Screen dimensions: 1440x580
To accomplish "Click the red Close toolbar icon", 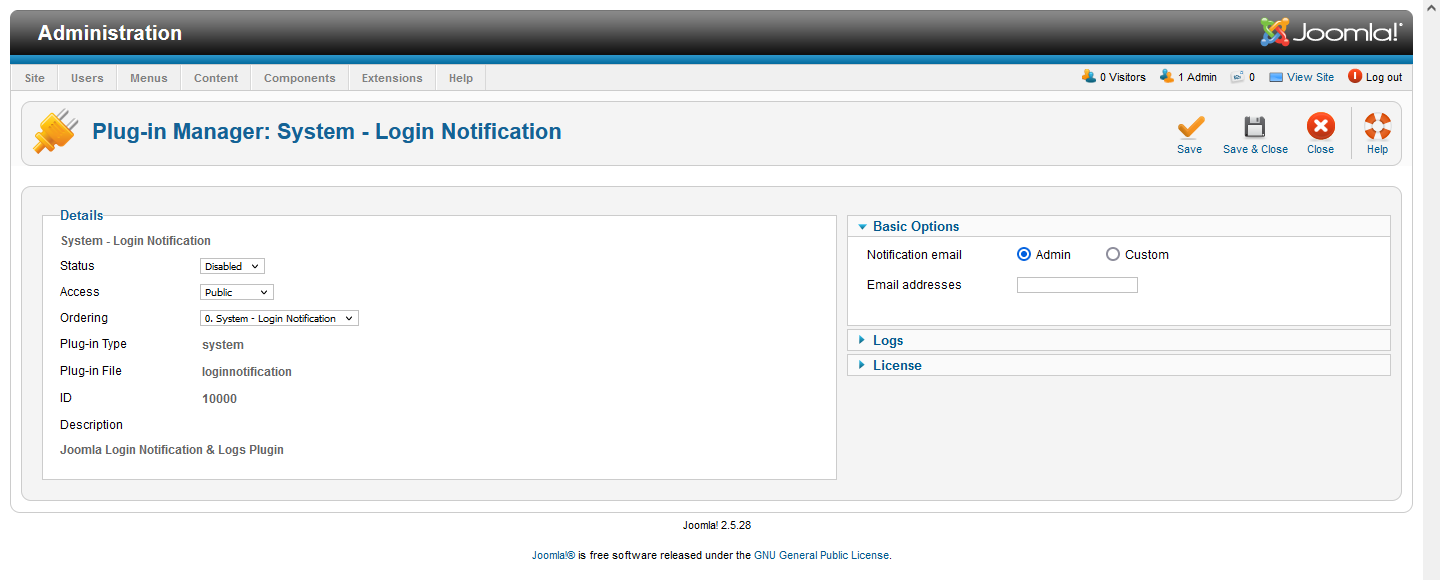I will tap(1320, 127).
